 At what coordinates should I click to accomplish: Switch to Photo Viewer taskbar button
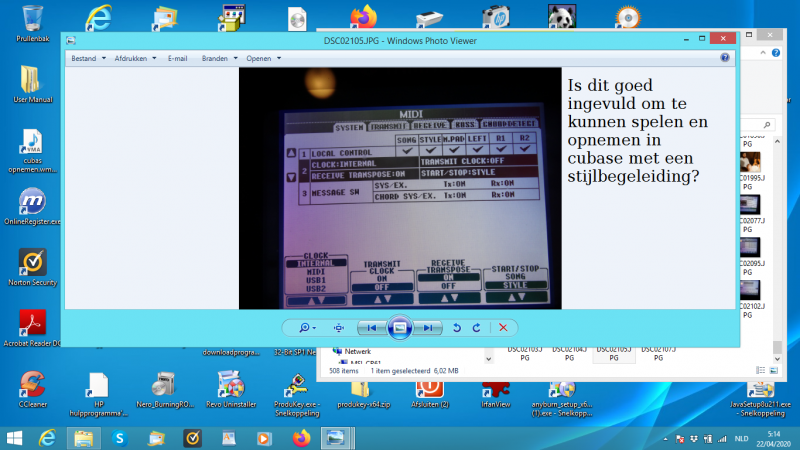click(337, 438)
